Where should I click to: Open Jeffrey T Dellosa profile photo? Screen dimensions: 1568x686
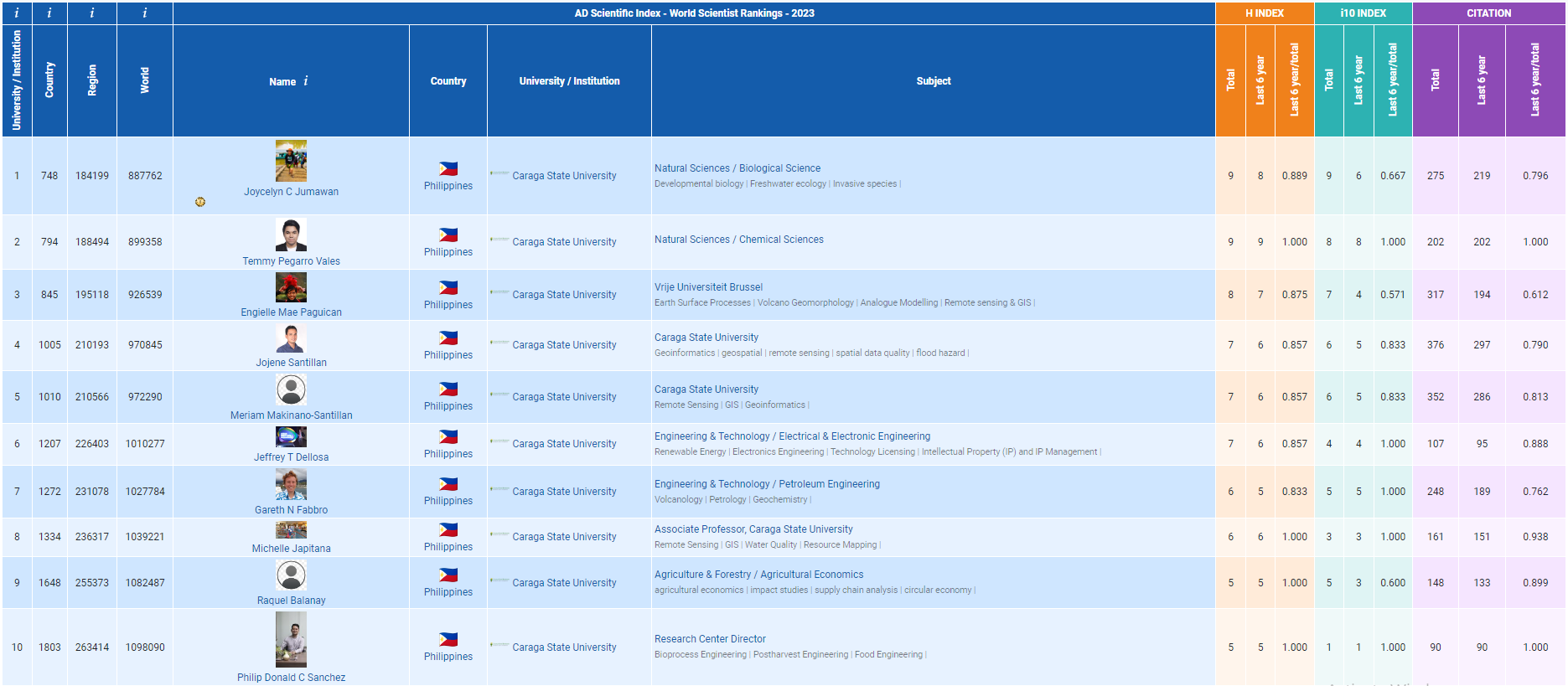292,437
